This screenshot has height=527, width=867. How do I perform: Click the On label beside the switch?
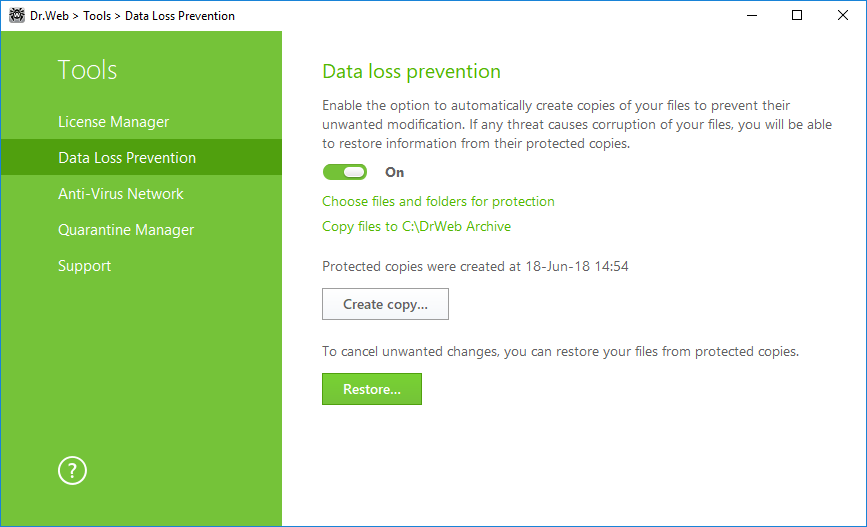(394, 173)
